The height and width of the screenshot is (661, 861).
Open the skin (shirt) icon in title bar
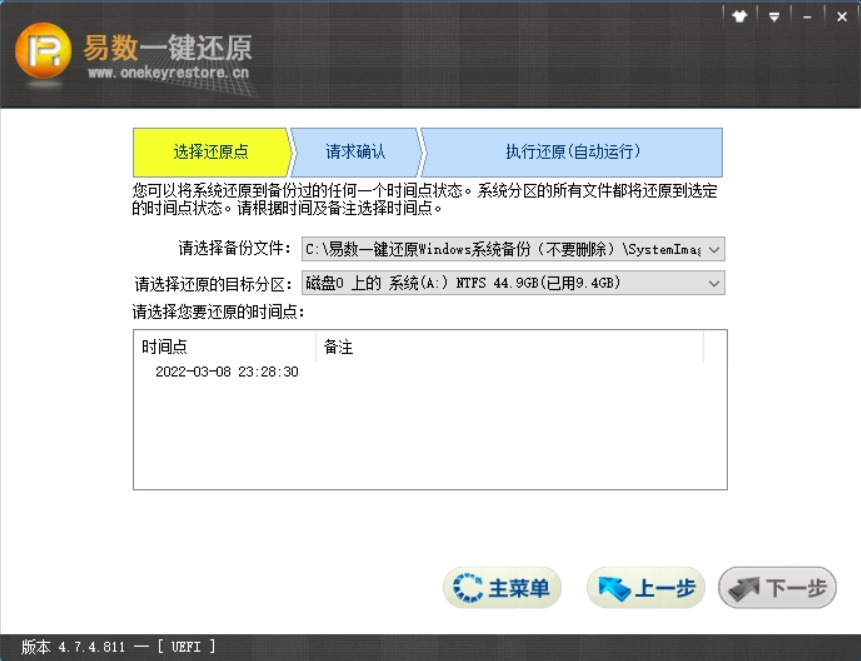(740, 16)
